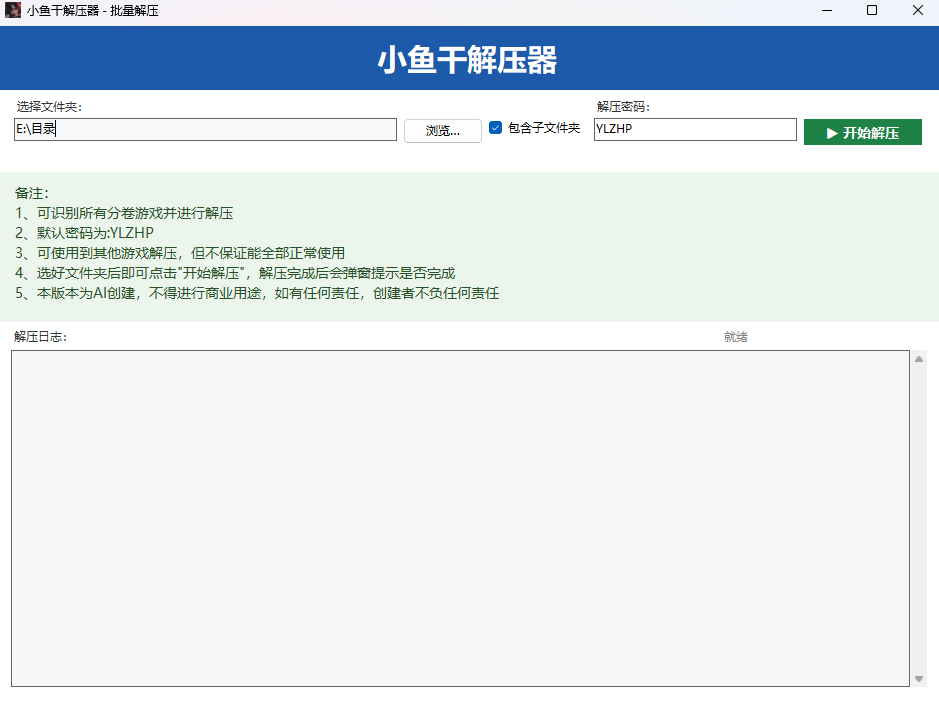Click note 3 about 其他游戏解压
The width and height of the screenshot is (939, 705).
[x=180, y=253]
